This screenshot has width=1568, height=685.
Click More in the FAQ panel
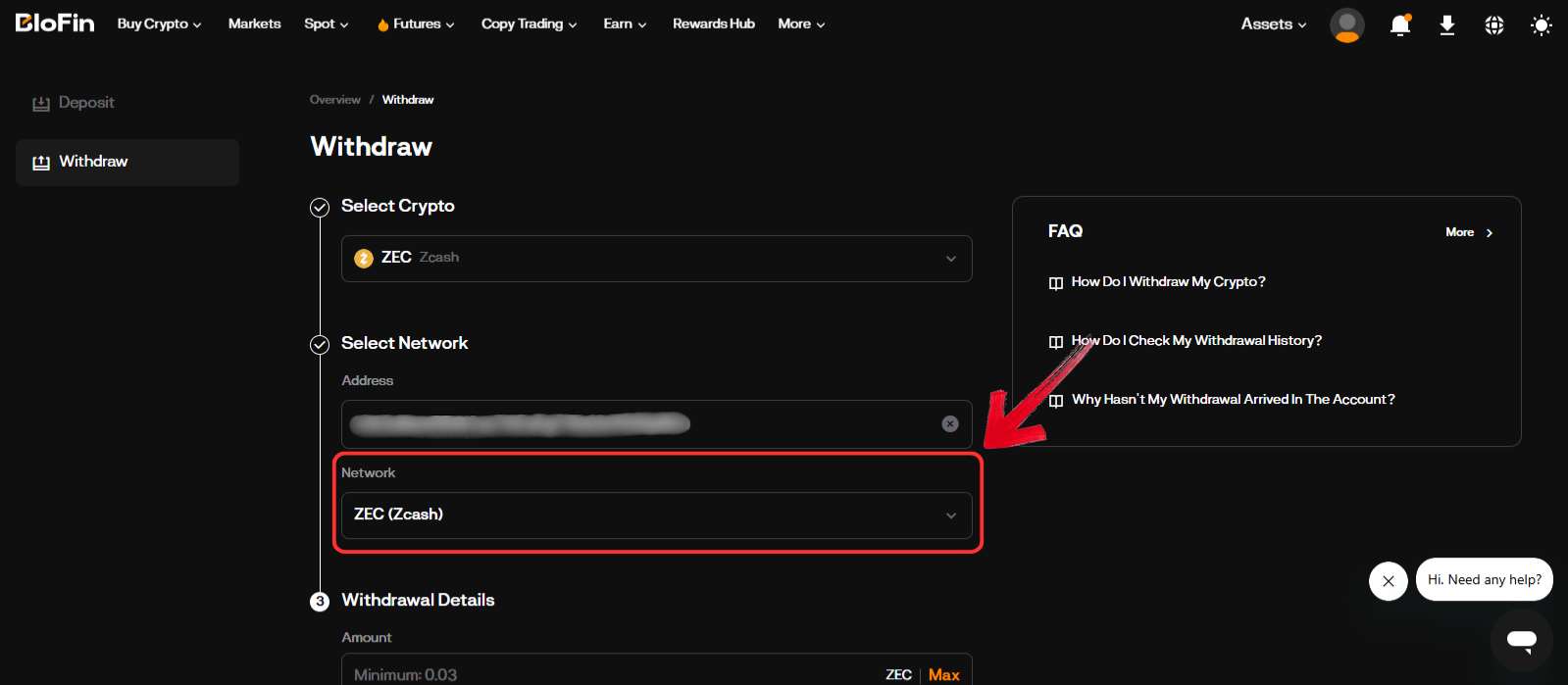pos(1468,232)
